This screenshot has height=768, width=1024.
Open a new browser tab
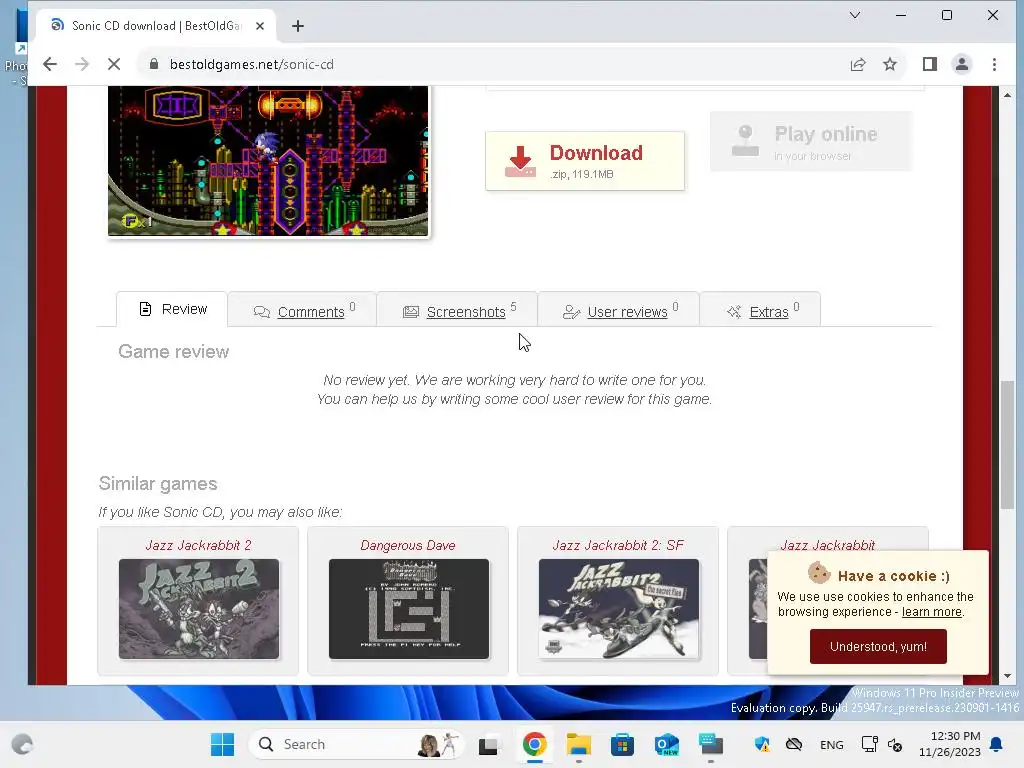pyautogui.click(x=298, y=26)
